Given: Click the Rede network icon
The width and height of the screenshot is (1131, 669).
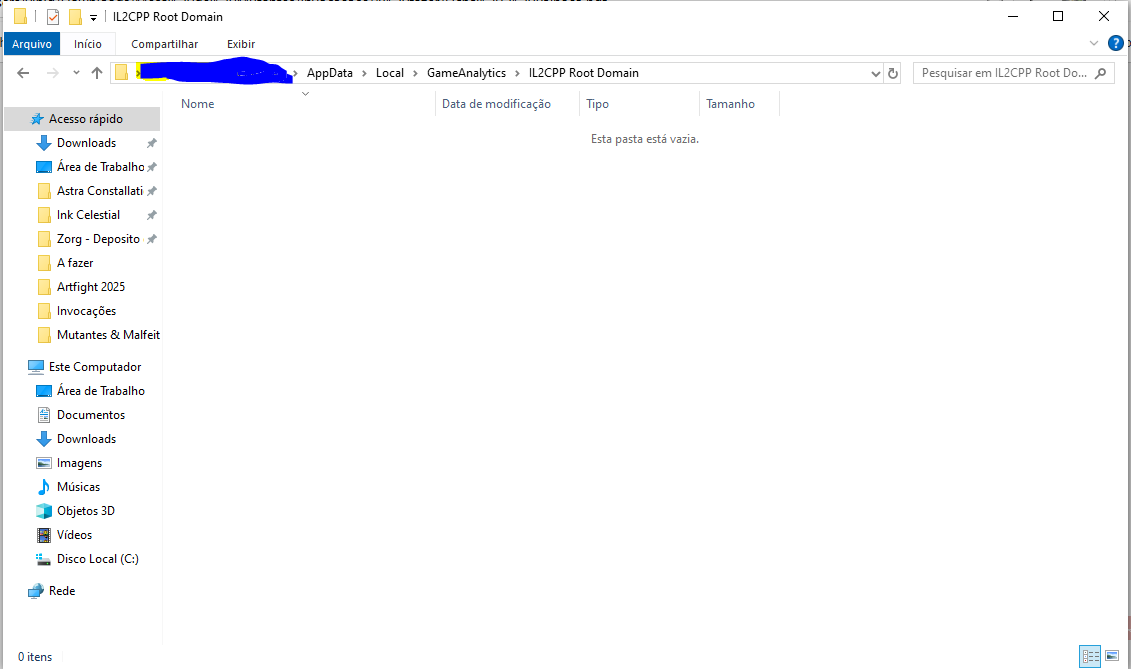Looking at the screenshot, I should (x=35, y=591).
